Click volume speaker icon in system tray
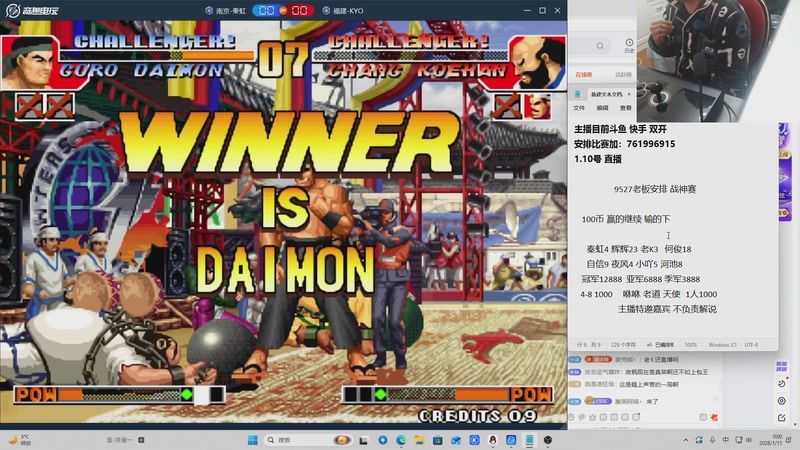The image size is (800, 450). [748, 440]
